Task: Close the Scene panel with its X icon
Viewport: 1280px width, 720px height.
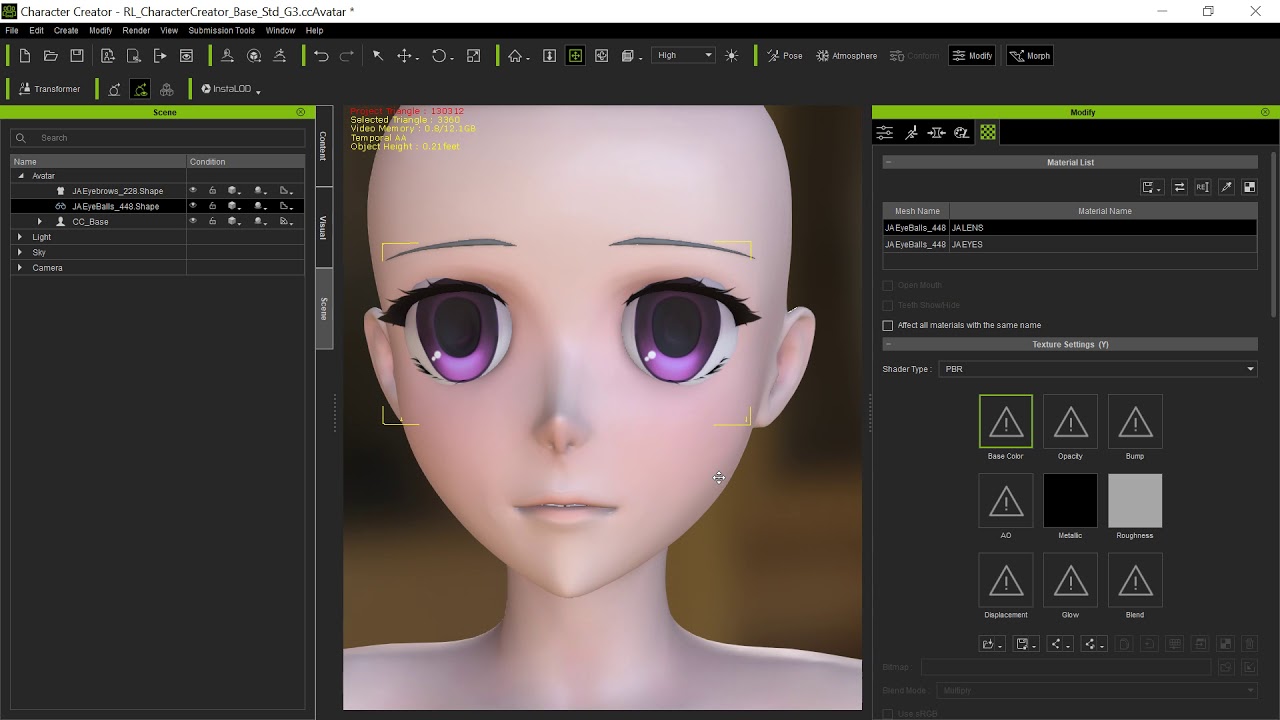Action: click(x=300, y=112)
